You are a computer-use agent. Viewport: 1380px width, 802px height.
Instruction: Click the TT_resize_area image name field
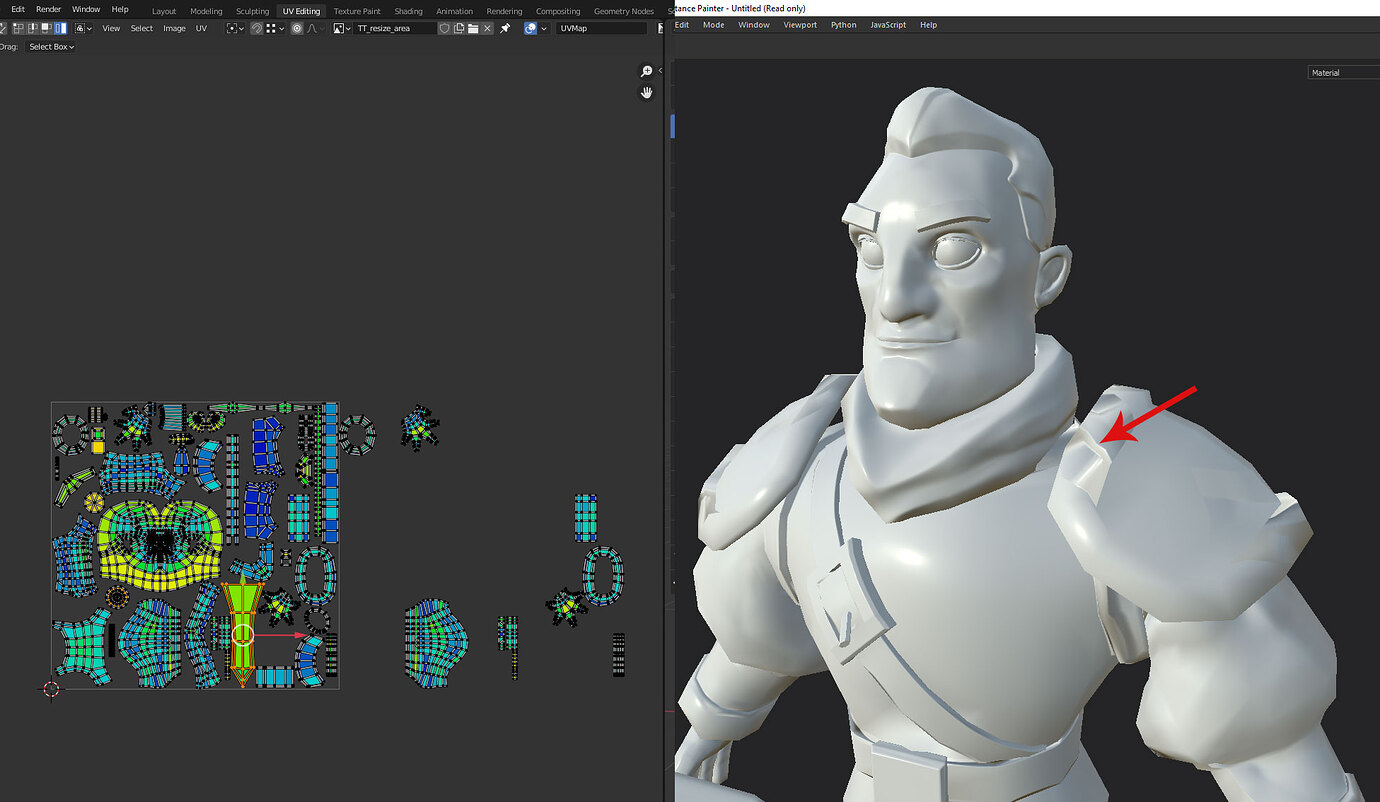tap(395, 28)
